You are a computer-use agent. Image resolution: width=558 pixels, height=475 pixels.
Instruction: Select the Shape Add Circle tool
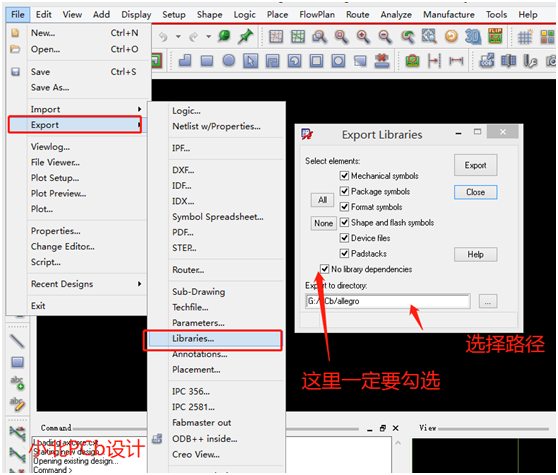[229, 60]
